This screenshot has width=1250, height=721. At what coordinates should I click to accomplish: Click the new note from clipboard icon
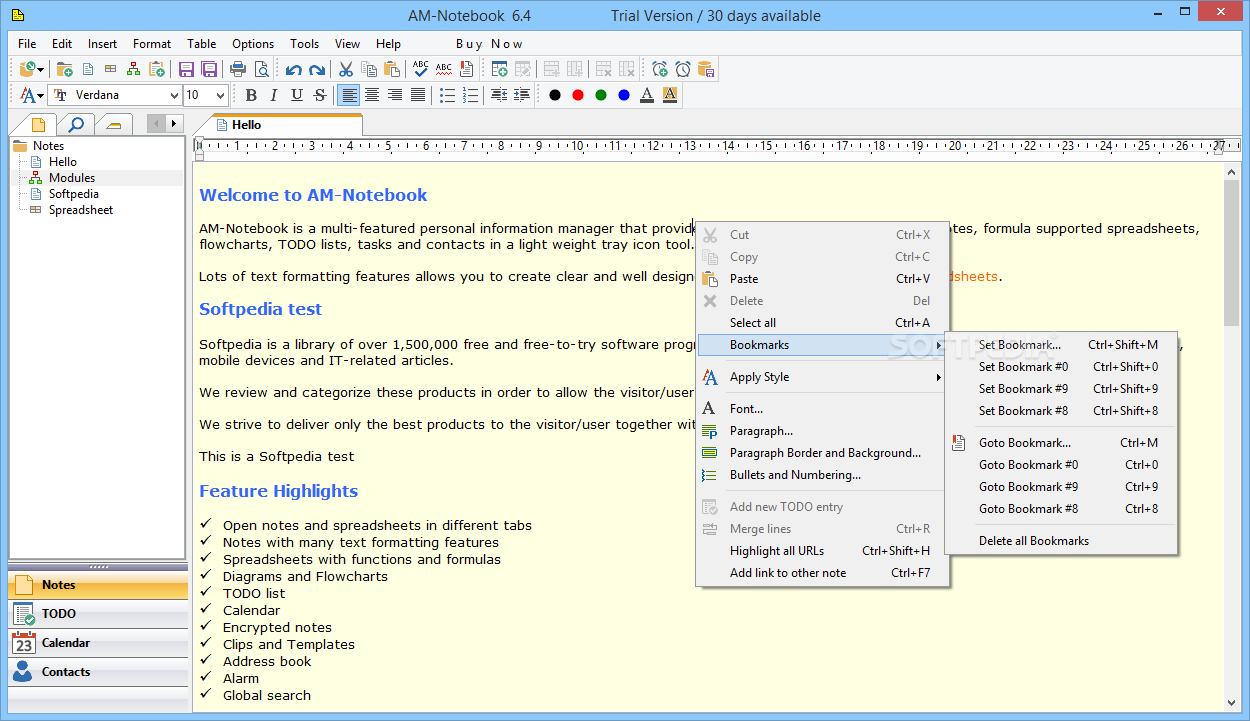point(156,69)
